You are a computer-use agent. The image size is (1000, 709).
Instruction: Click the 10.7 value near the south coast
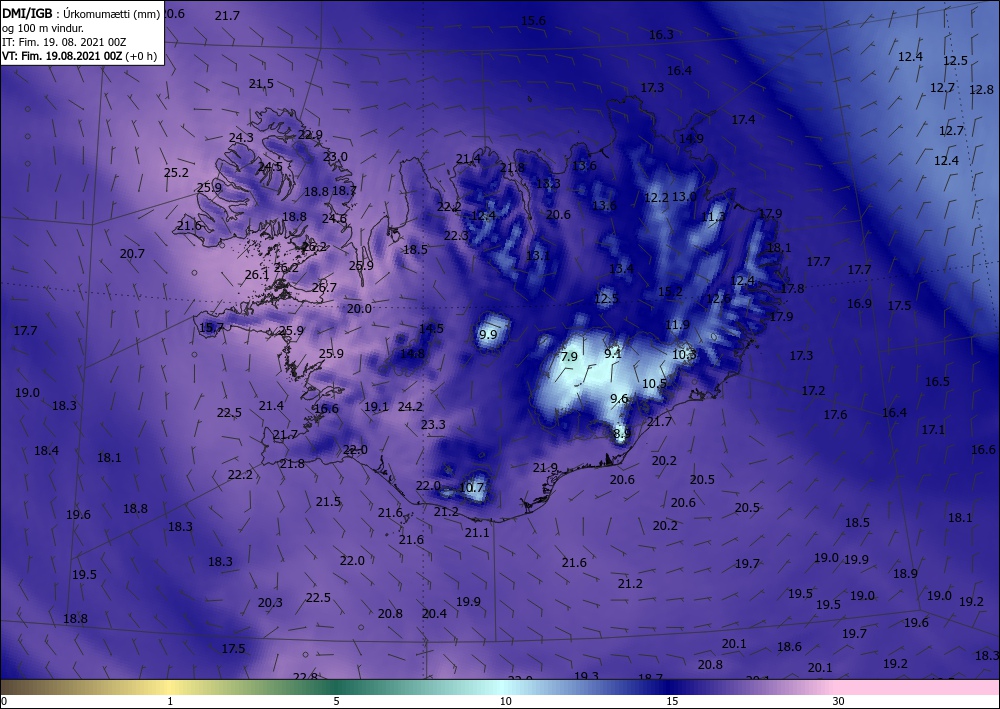[472, 488]
